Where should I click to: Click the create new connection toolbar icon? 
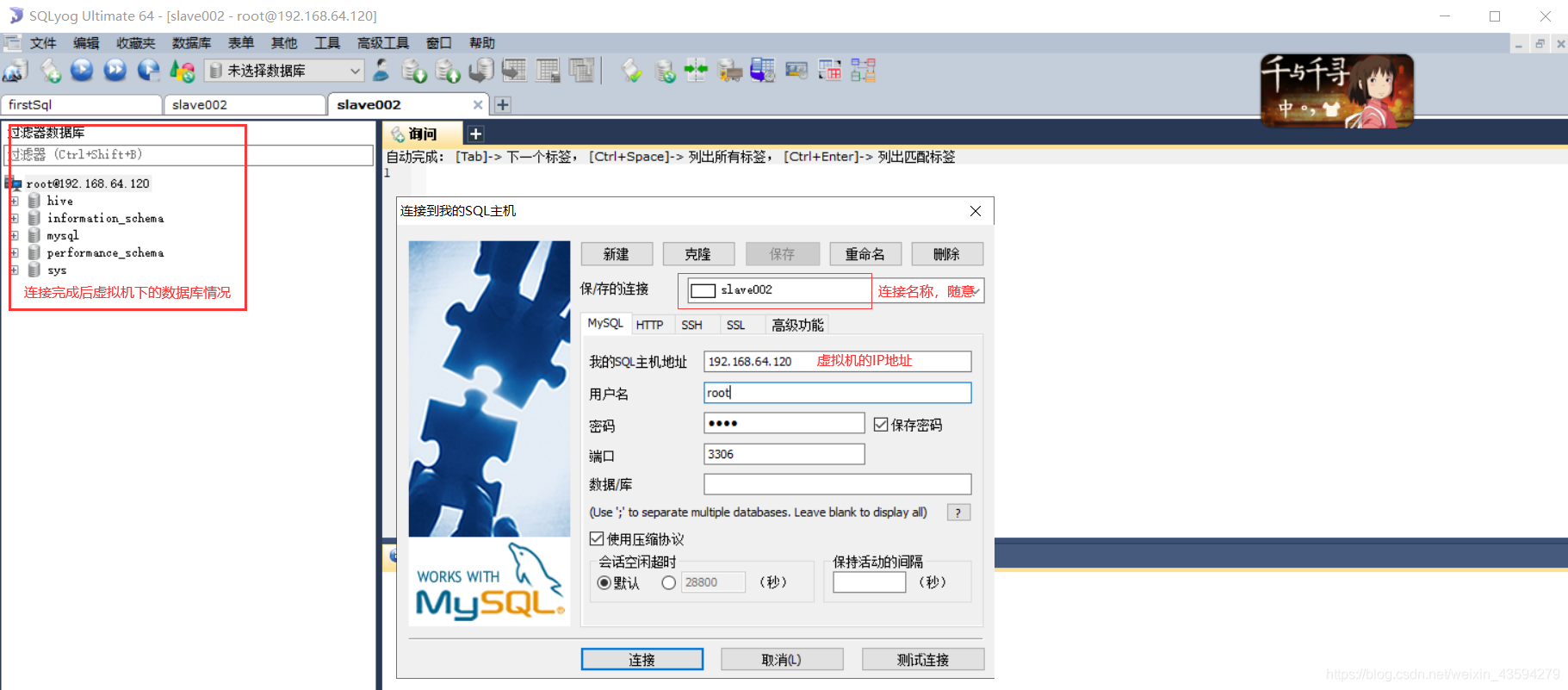coord(15,71)
